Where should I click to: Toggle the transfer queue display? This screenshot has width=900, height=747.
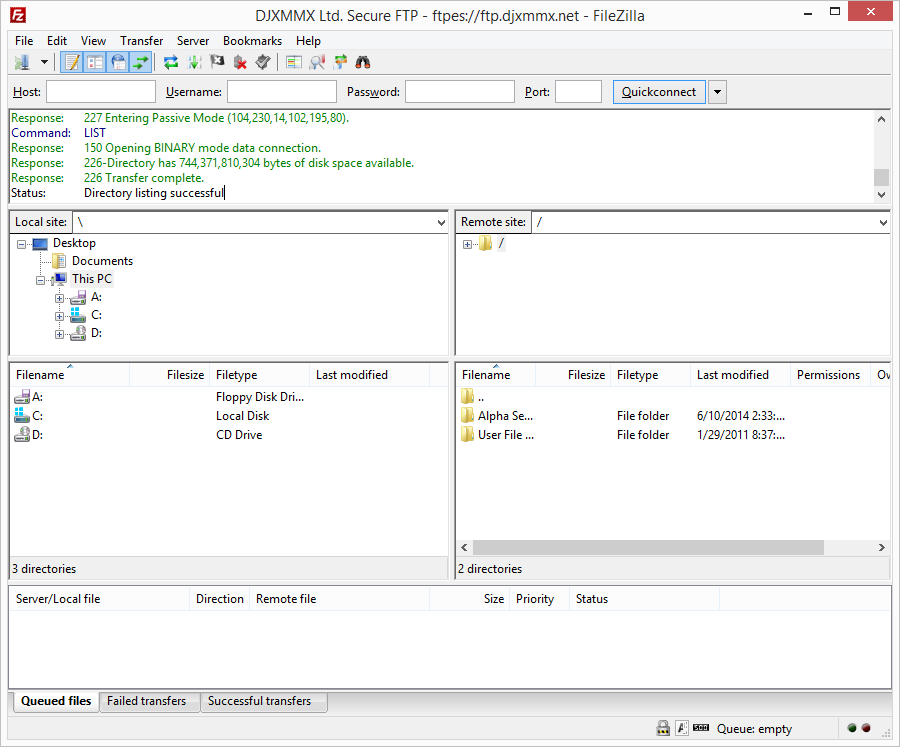point(141,62)
